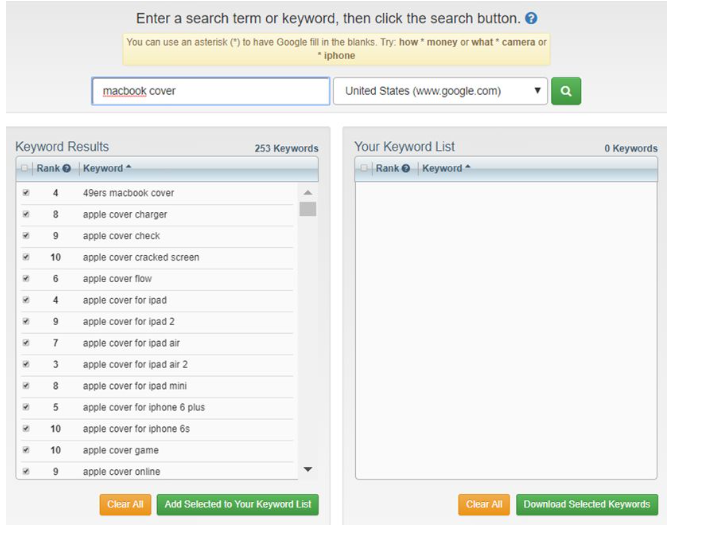This screenshot has width=704, height=536.
Task: Uncheck the 'apple cover for iphone 6s' checkbox
Action: [x=26, y=429]
